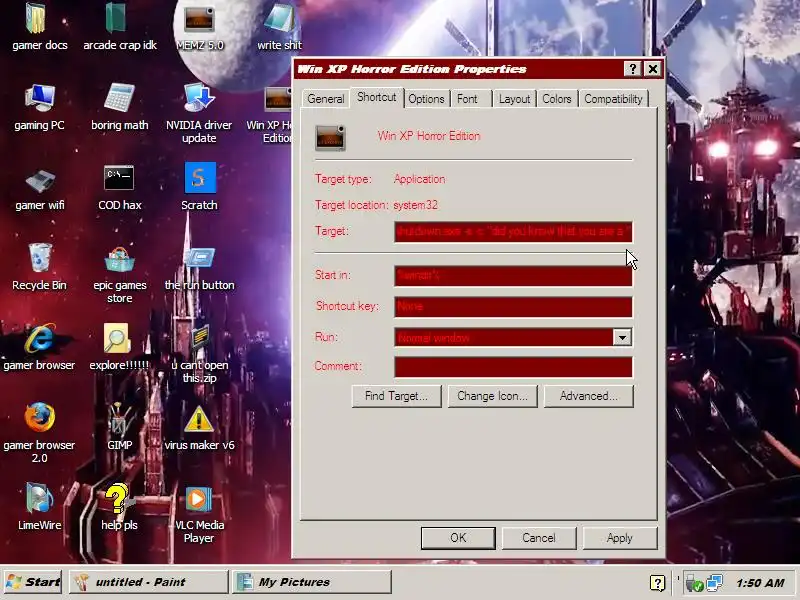Image resolution: width=800 pixels, height=600 pixels.
Task: Select the Shortcut tab
Action: point(377,97)
